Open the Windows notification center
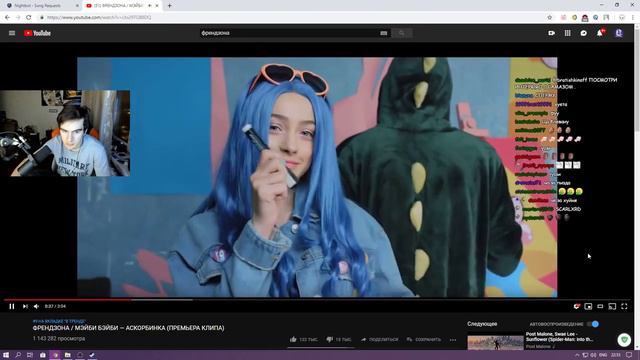The image size is (640, 360). click(x=629, y=355)
